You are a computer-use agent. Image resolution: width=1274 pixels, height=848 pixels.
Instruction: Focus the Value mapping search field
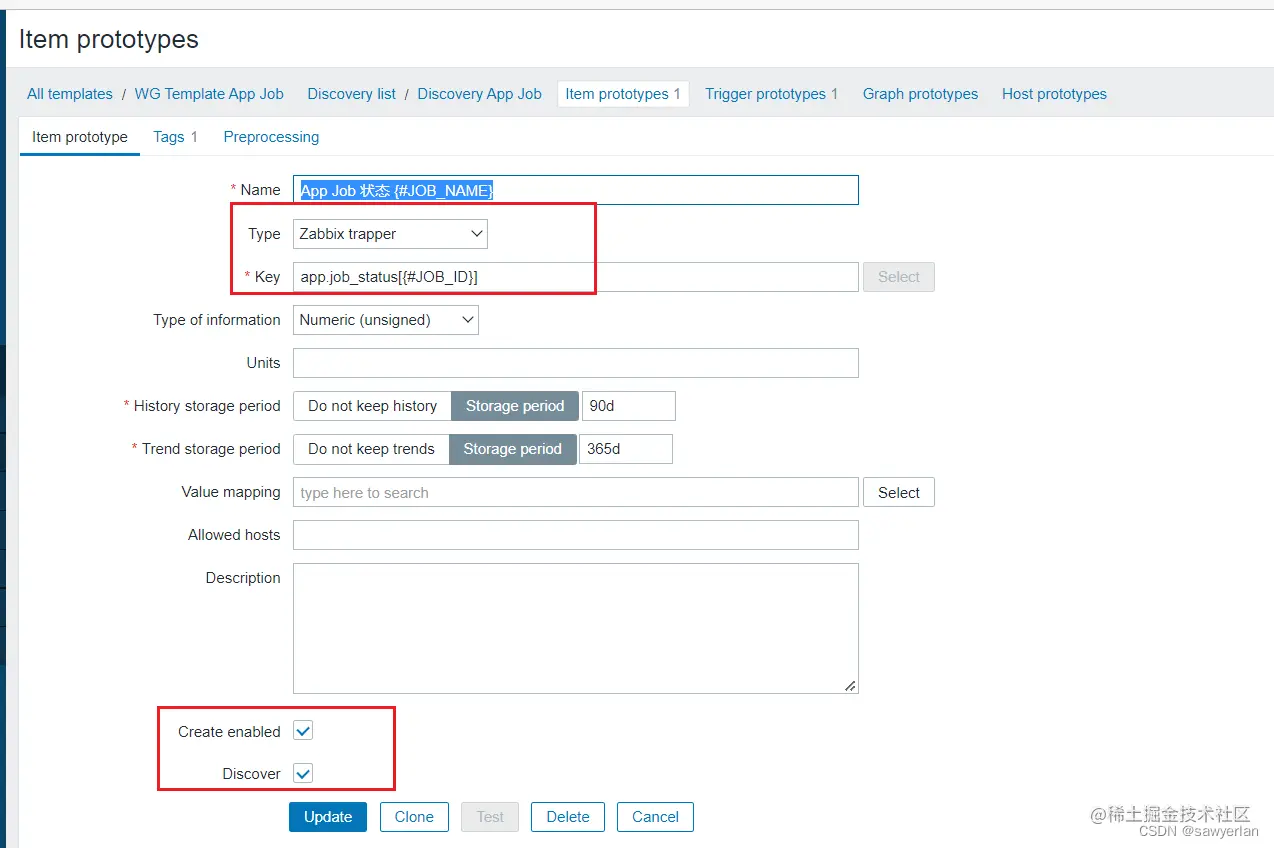click(576, 492)
